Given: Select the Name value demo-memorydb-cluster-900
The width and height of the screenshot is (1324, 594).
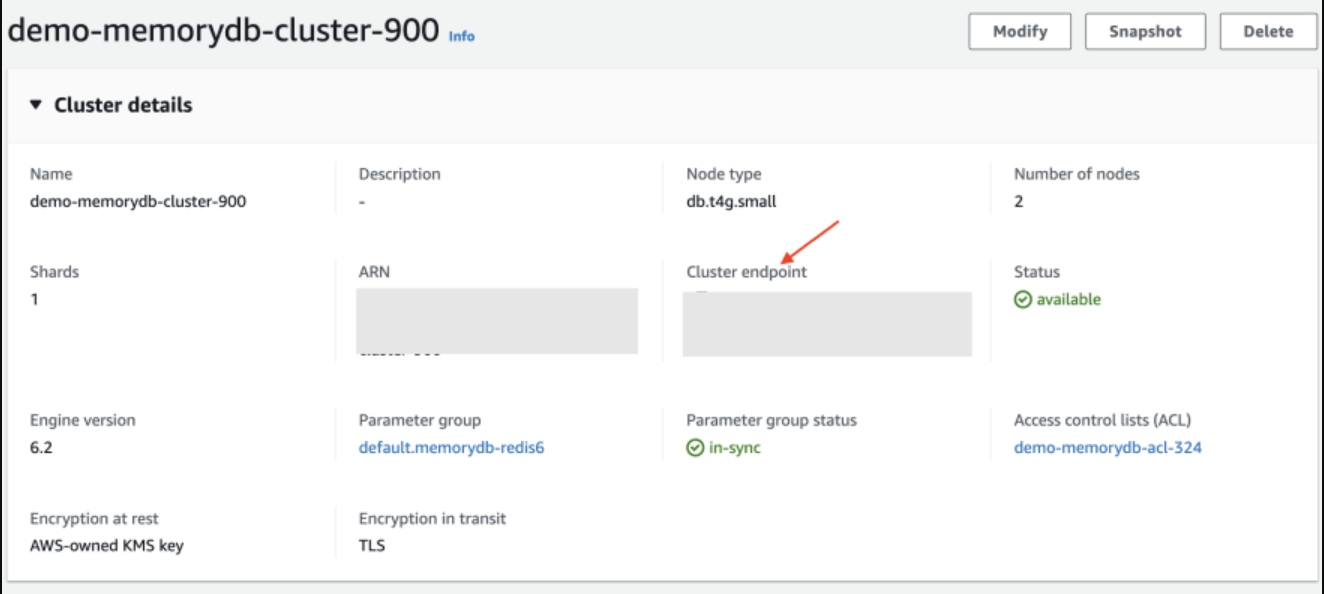Looking at the screenshot, I should tap(138, 201).
